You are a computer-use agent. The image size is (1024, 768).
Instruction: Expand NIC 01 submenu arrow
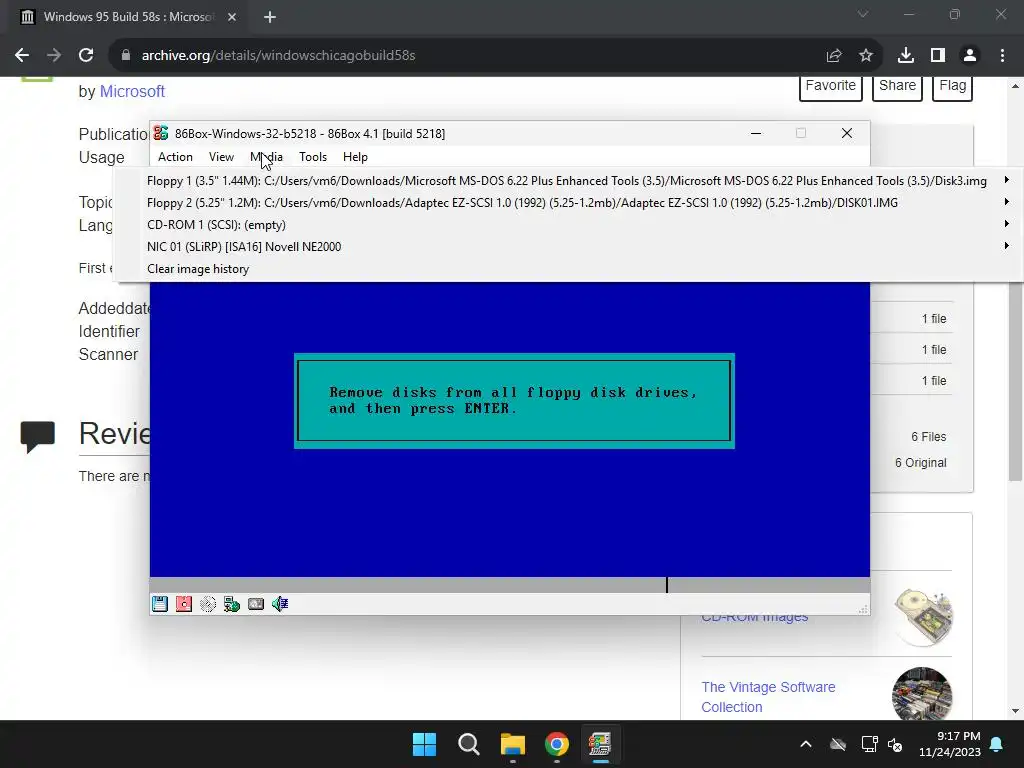point(1006,246)
